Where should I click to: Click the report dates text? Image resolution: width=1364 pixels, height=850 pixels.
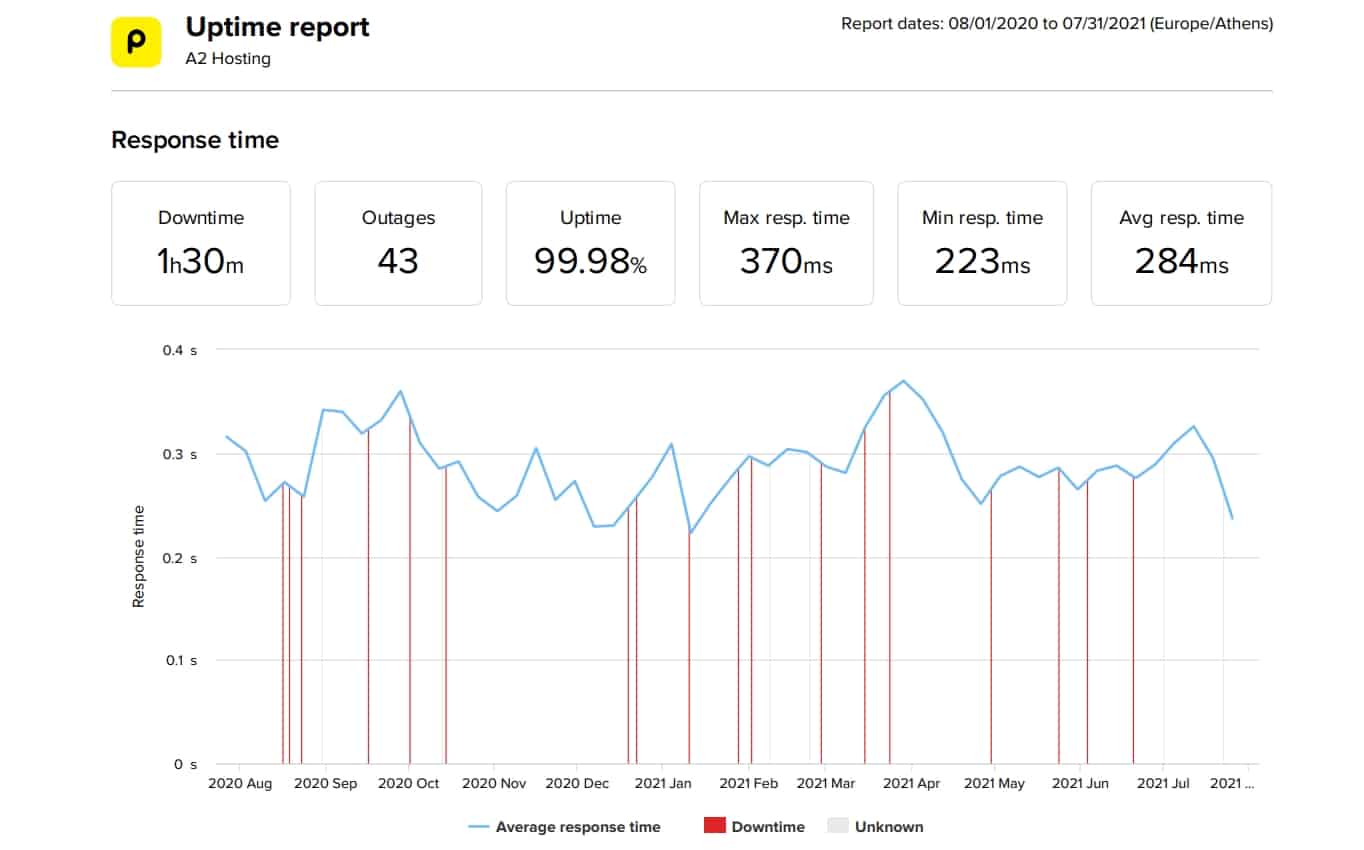pos(1057,23)
